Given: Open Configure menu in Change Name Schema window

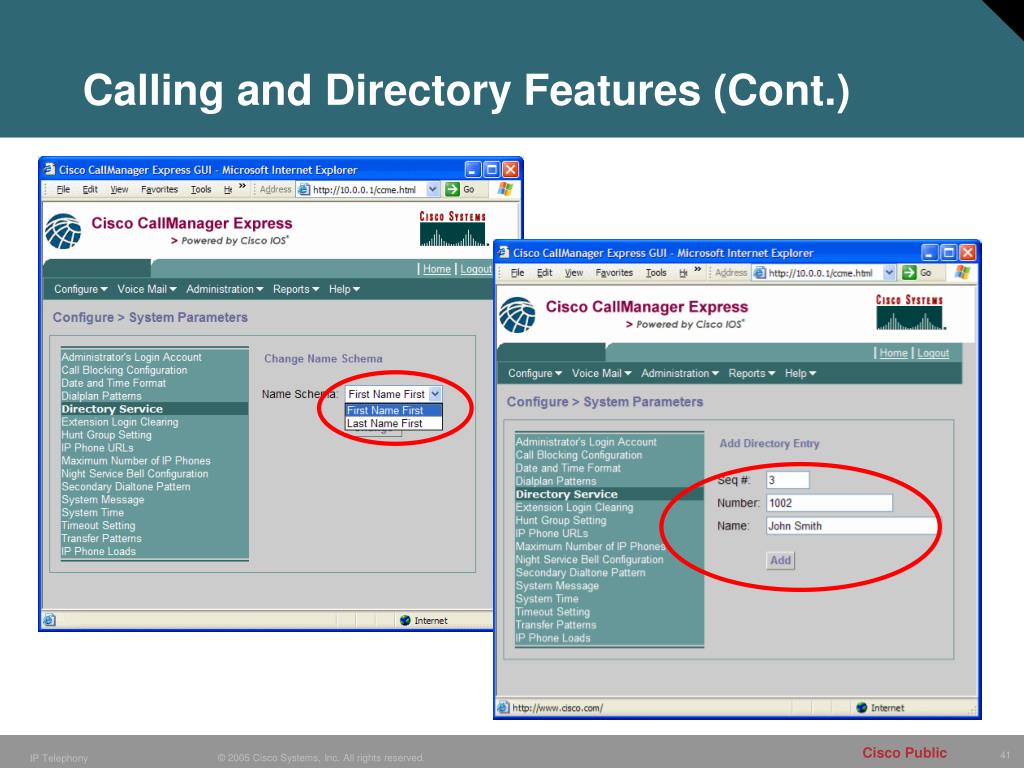Looking at the screenshot, I should point(80,289).
